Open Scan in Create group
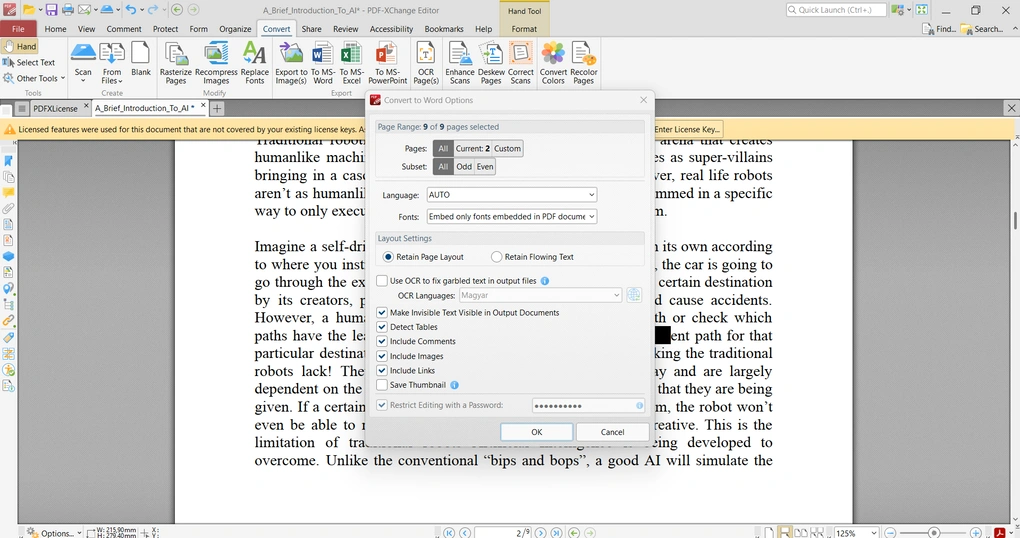The height and width of the screenshot is (538, 1020). (x=83, y=62)
